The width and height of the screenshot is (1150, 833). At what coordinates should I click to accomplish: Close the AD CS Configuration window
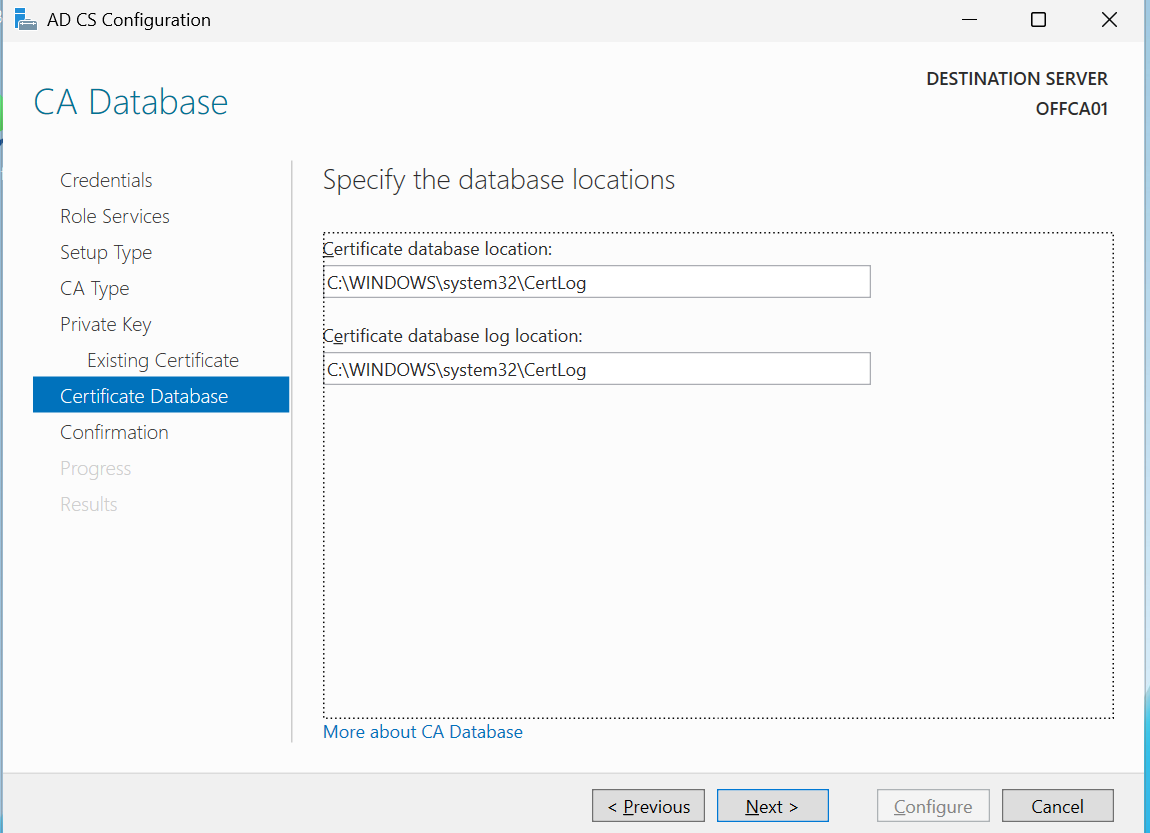pos(1108,20)
